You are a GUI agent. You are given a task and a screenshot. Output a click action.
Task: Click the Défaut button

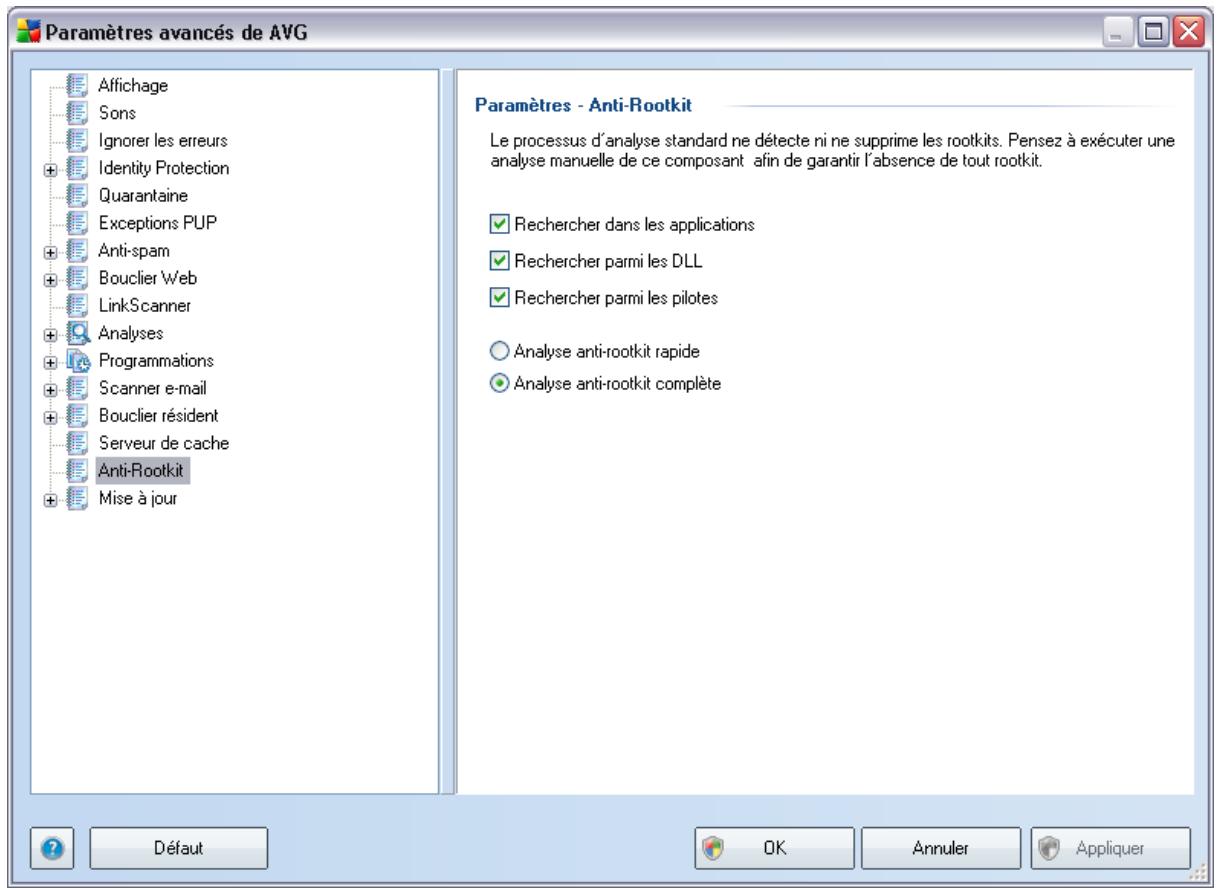(x=180, y=847)
